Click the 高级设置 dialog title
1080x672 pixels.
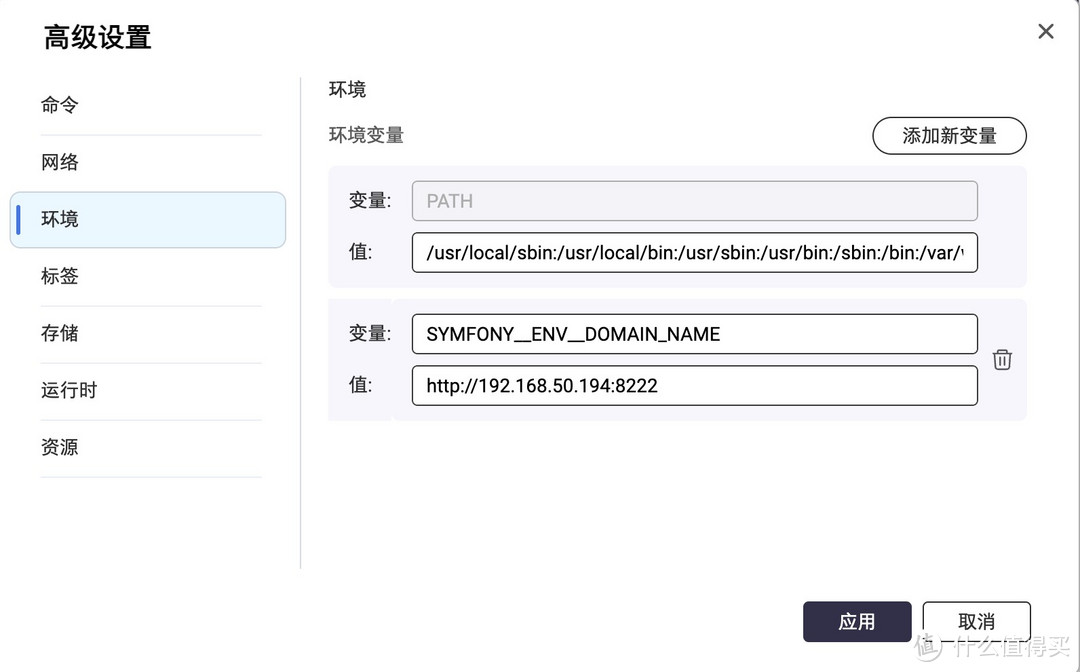click(97, 38)
